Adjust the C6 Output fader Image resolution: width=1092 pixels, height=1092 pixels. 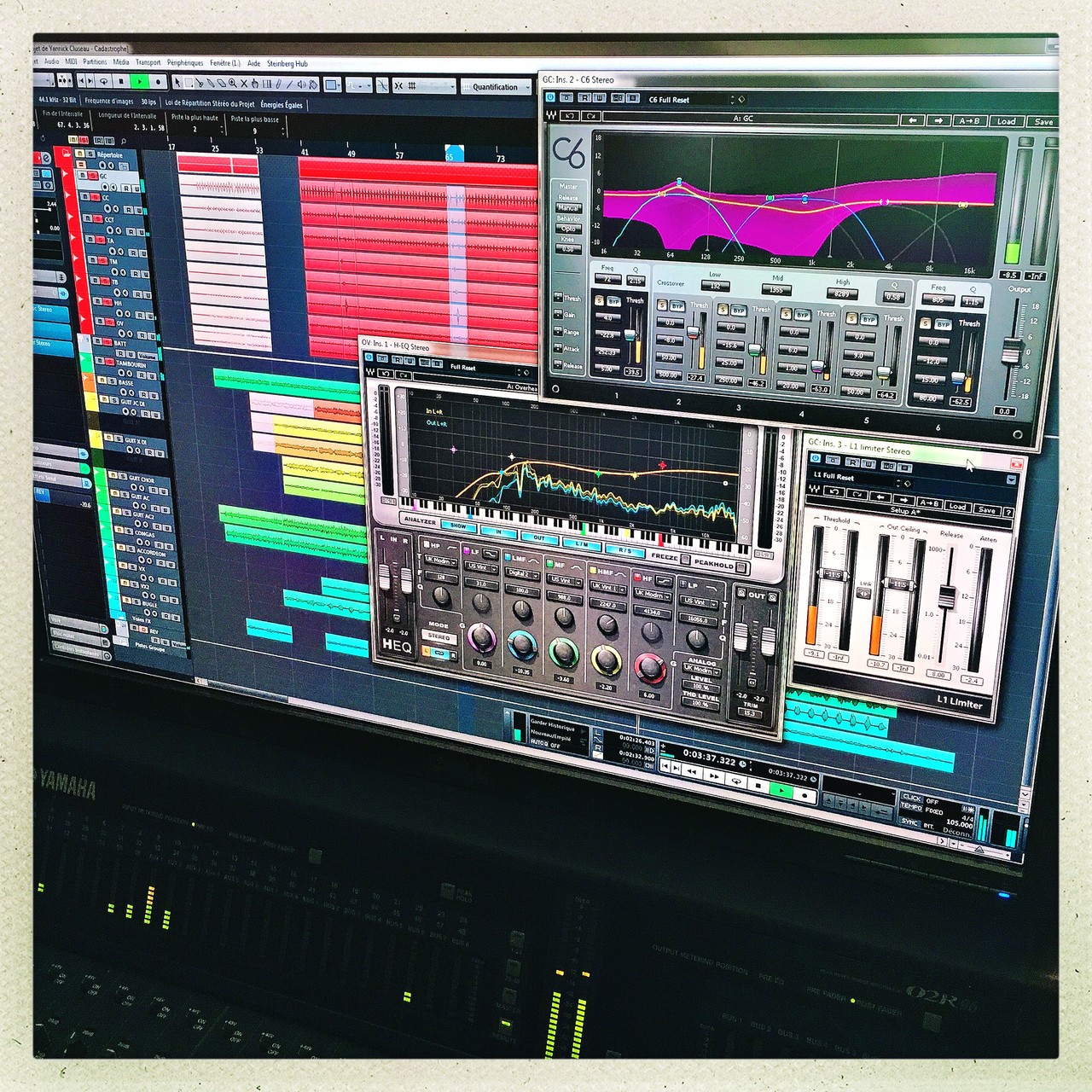click(1012, 351)
